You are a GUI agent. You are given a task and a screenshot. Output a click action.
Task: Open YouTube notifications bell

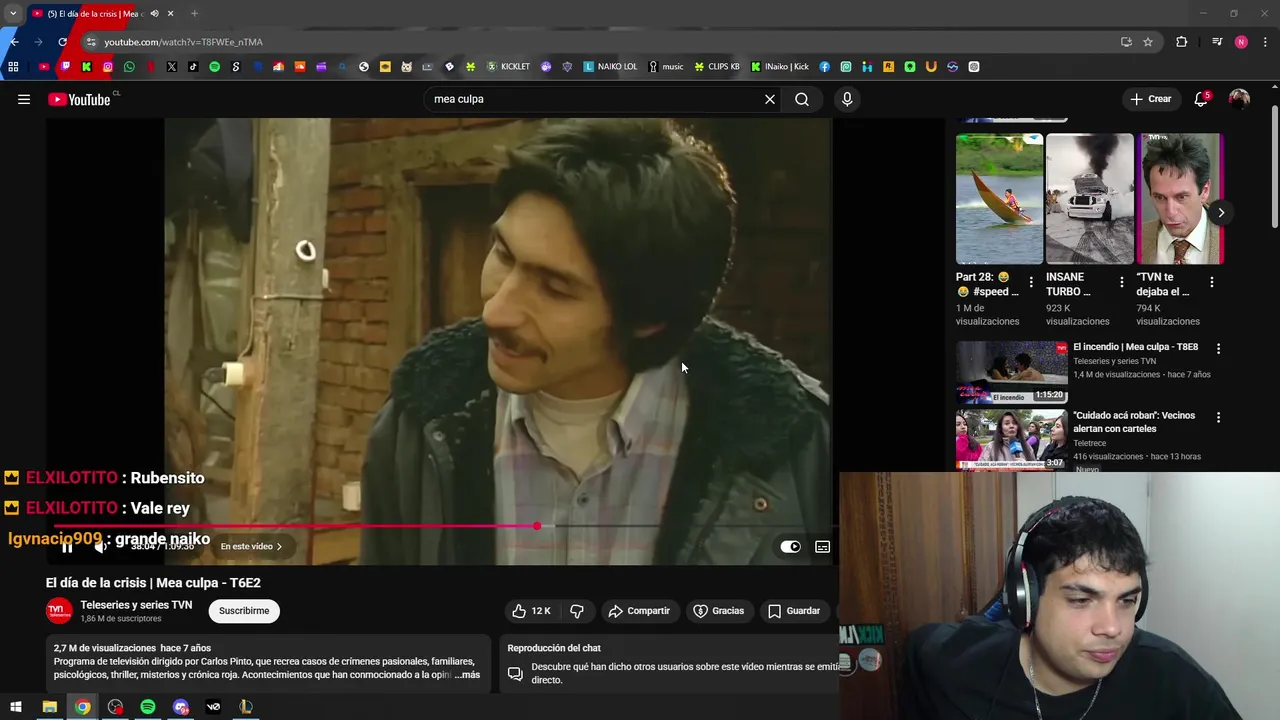pos(1201,99)
